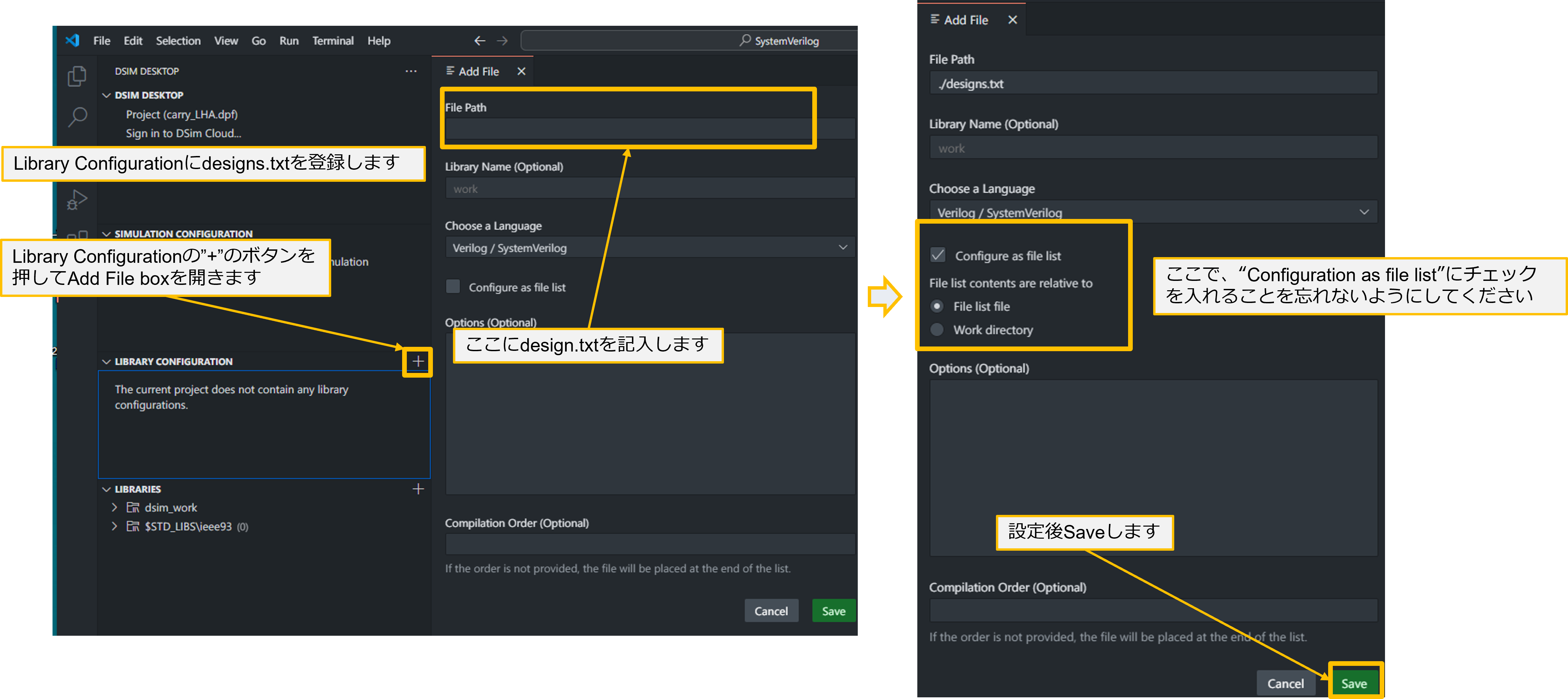The image size is (1568, 699).
Task: Click the Options text area in left form
Action: pyautogui.click(x=650, y=414)
